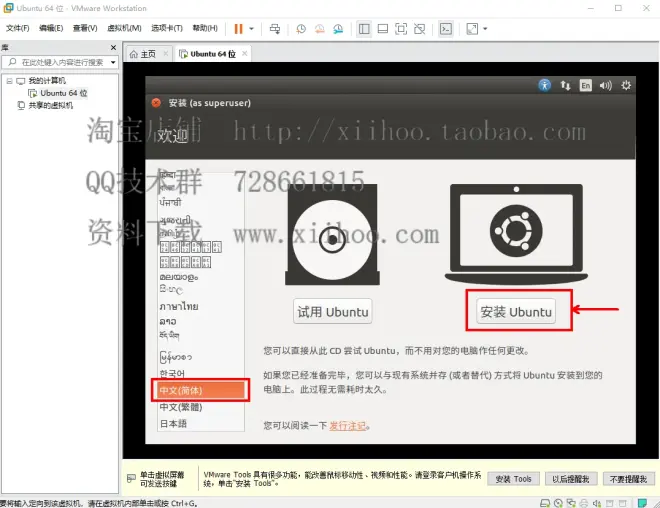Click the 安装 Tools button
Viewport: 660px width, 508px height.
pos(513,479)
